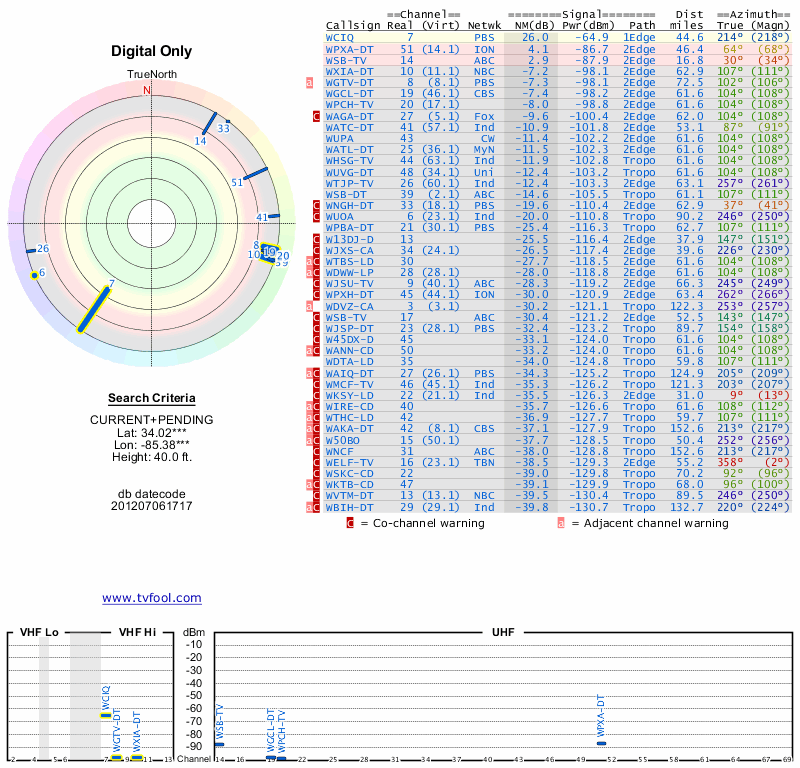800x768 pixels.
Task: Open the www.tvfool.com link
Action: click(151, 598)
